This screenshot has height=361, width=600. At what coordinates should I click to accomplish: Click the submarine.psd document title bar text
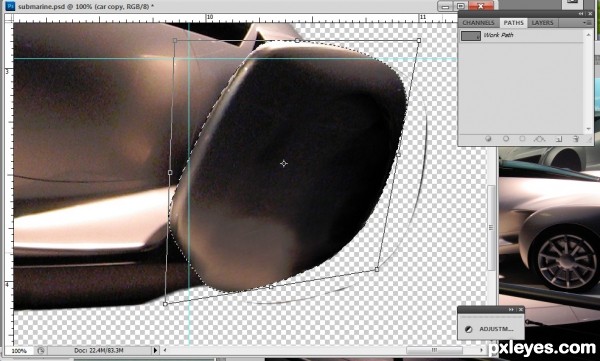click(x=86, y=7)
